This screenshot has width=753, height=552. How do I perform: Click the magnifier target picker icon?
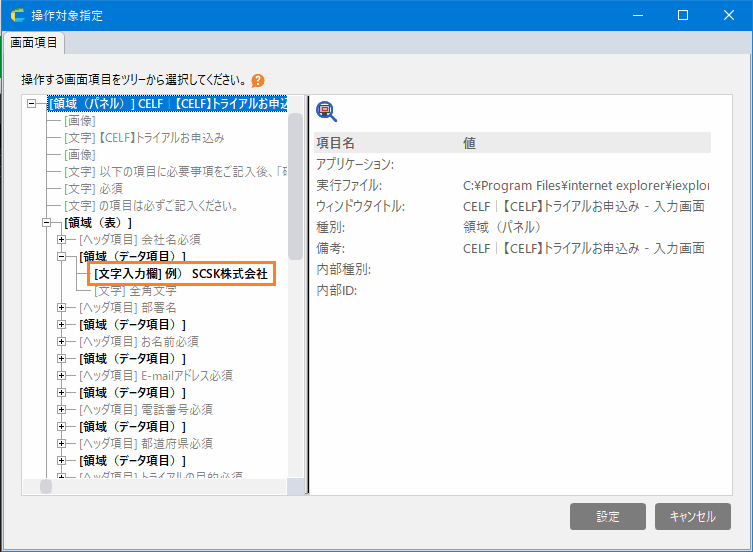point(326,111)
